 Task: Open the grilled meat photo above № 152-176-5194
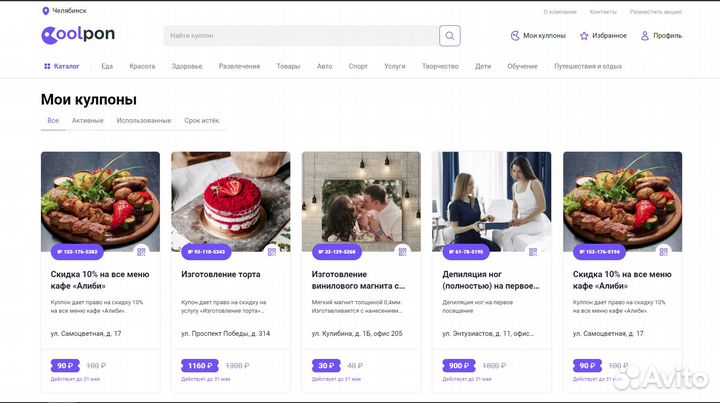(623, 201)
